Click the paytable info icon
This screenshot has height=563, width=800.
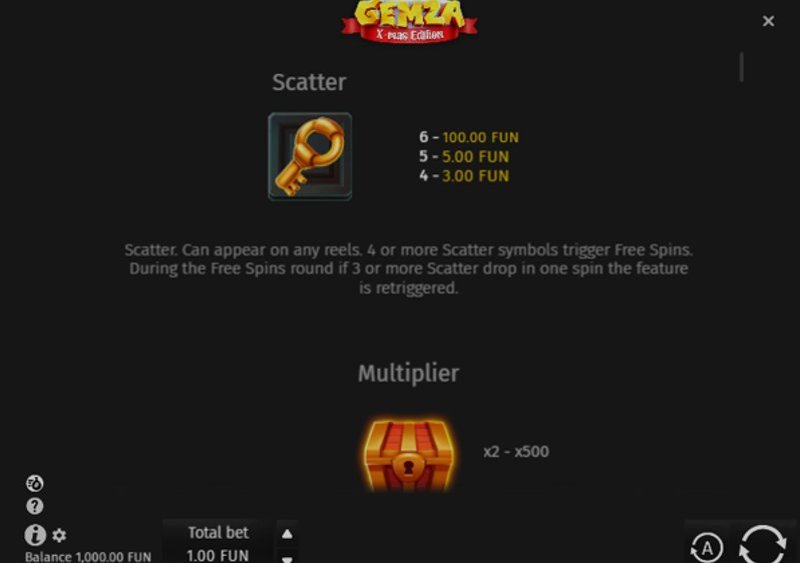coord(35,535)
